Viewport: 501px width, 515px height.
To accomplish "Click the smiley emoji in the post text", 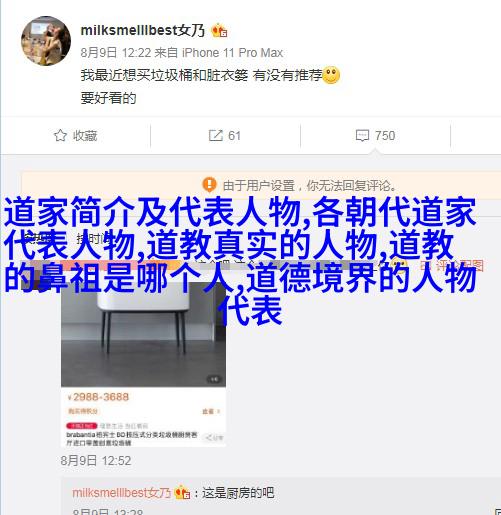I will 331,75.
